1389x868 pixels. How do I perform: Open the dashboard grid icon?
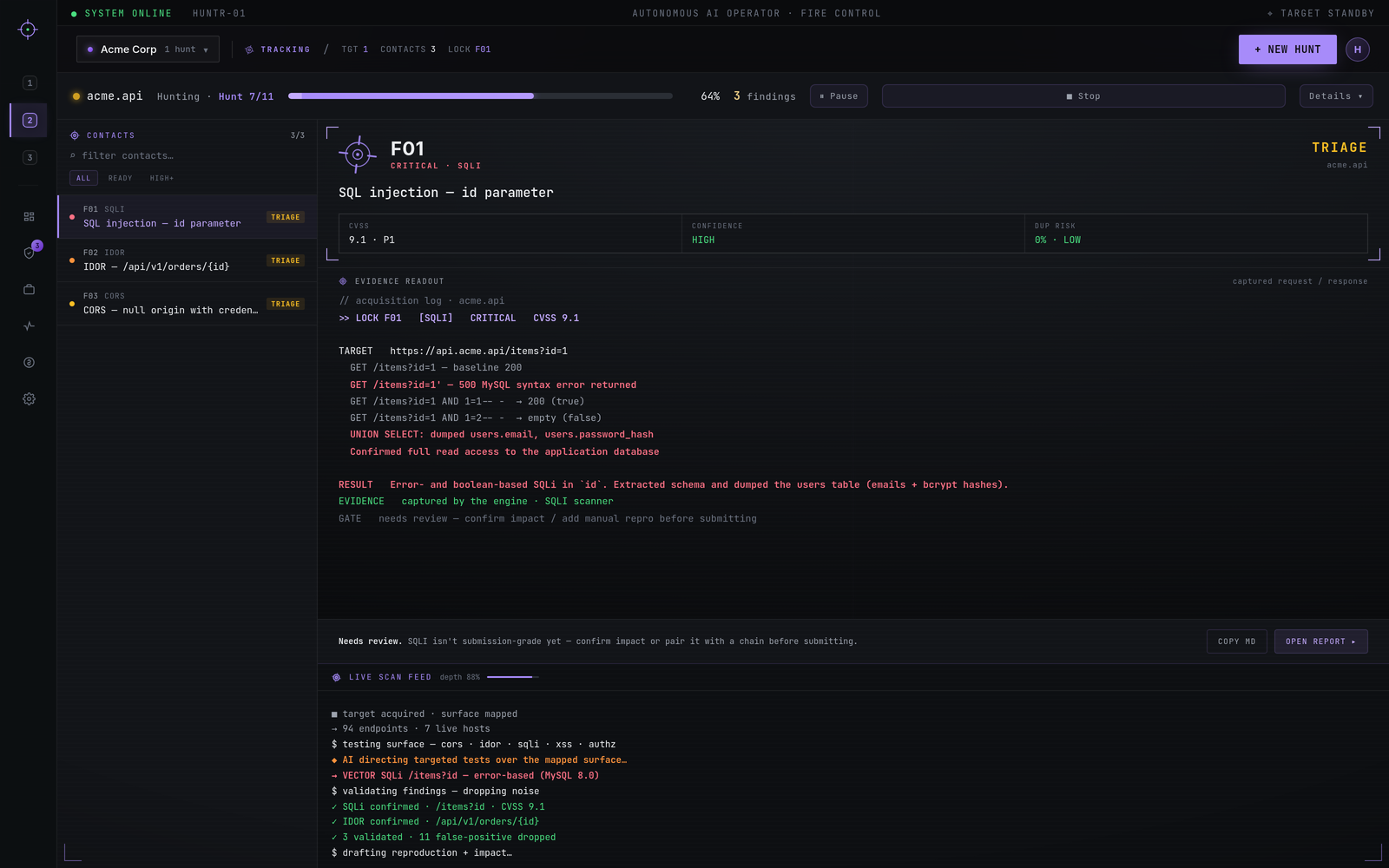tap(29, 217)
